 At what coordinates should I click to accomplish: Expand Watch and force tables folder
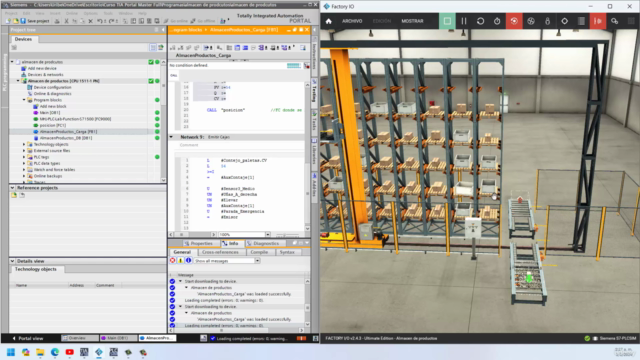click(x=24, y=169)
